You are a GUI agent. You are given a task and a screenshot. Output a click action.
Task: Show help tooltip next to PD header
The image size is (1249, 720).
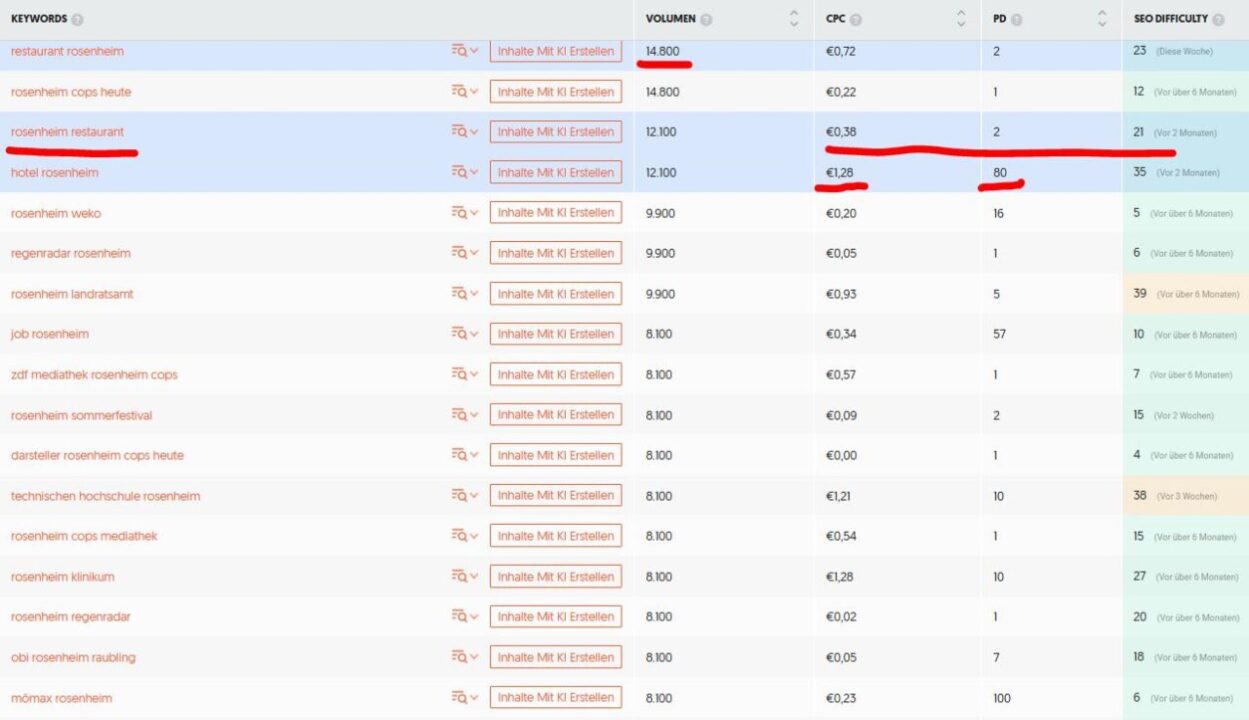[x=1015, y=19]
